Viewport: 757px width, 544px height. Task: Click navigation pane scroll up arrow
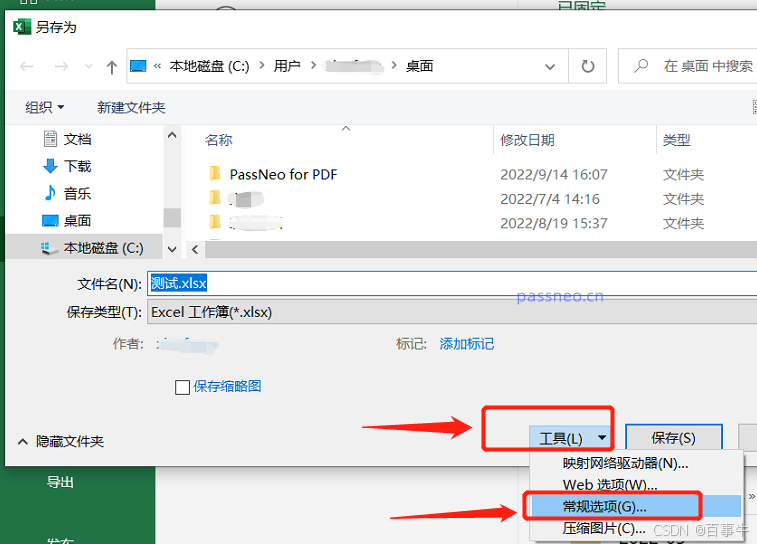point(172,135)
